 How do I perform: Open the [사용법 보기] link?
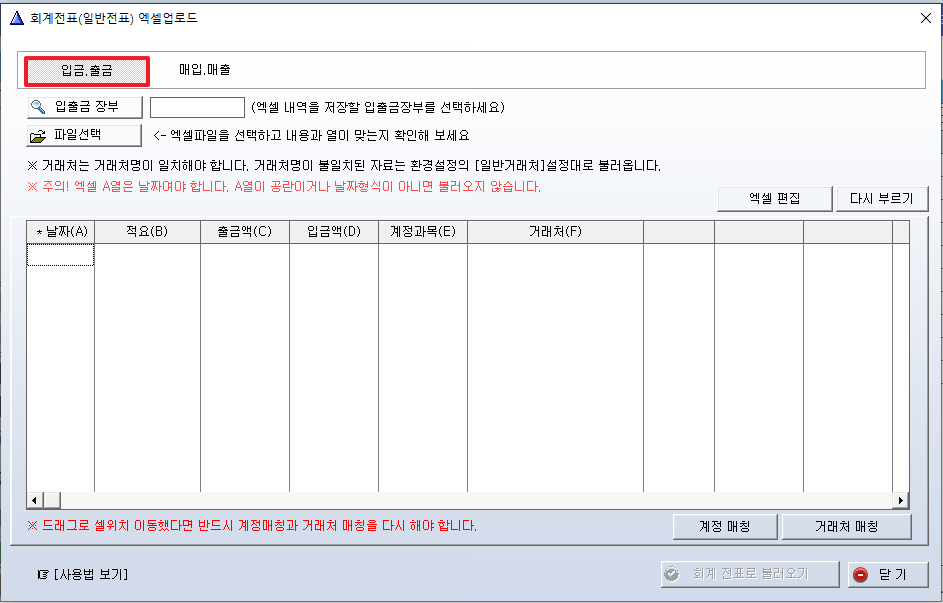tap(91, 575)
